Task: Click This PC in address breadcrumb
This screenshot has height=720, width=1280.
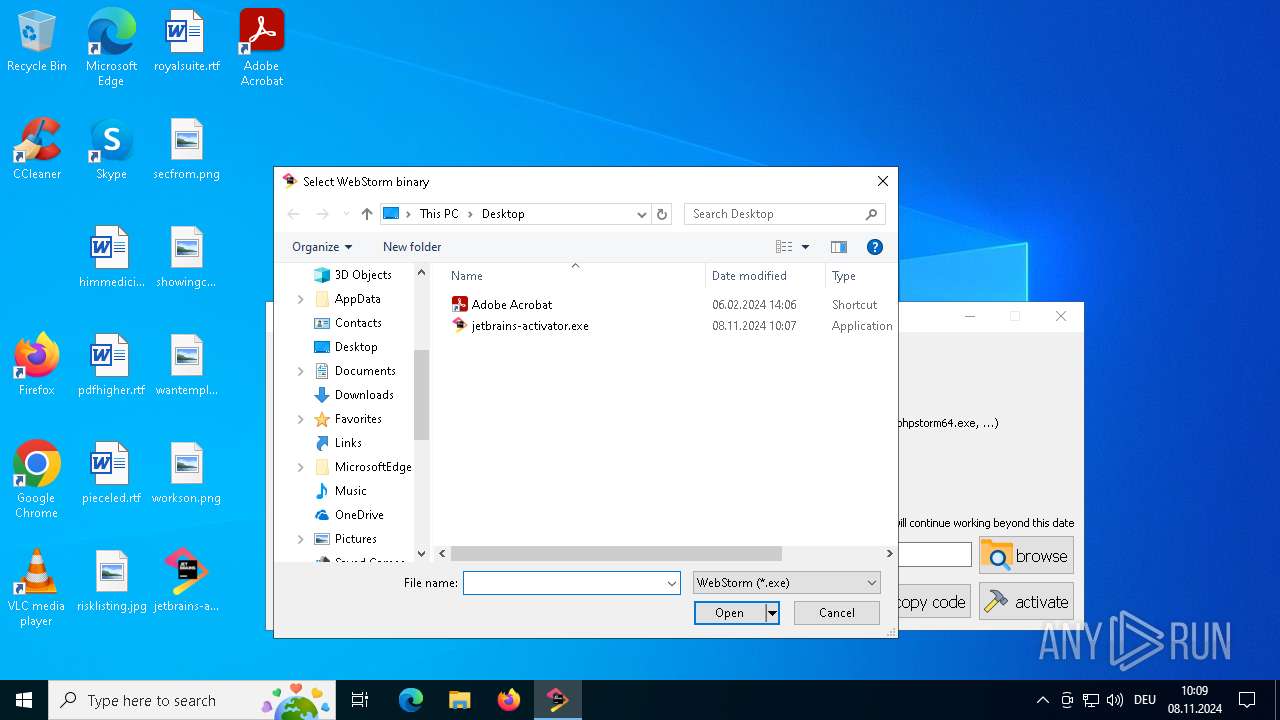Action: [439, 214]
